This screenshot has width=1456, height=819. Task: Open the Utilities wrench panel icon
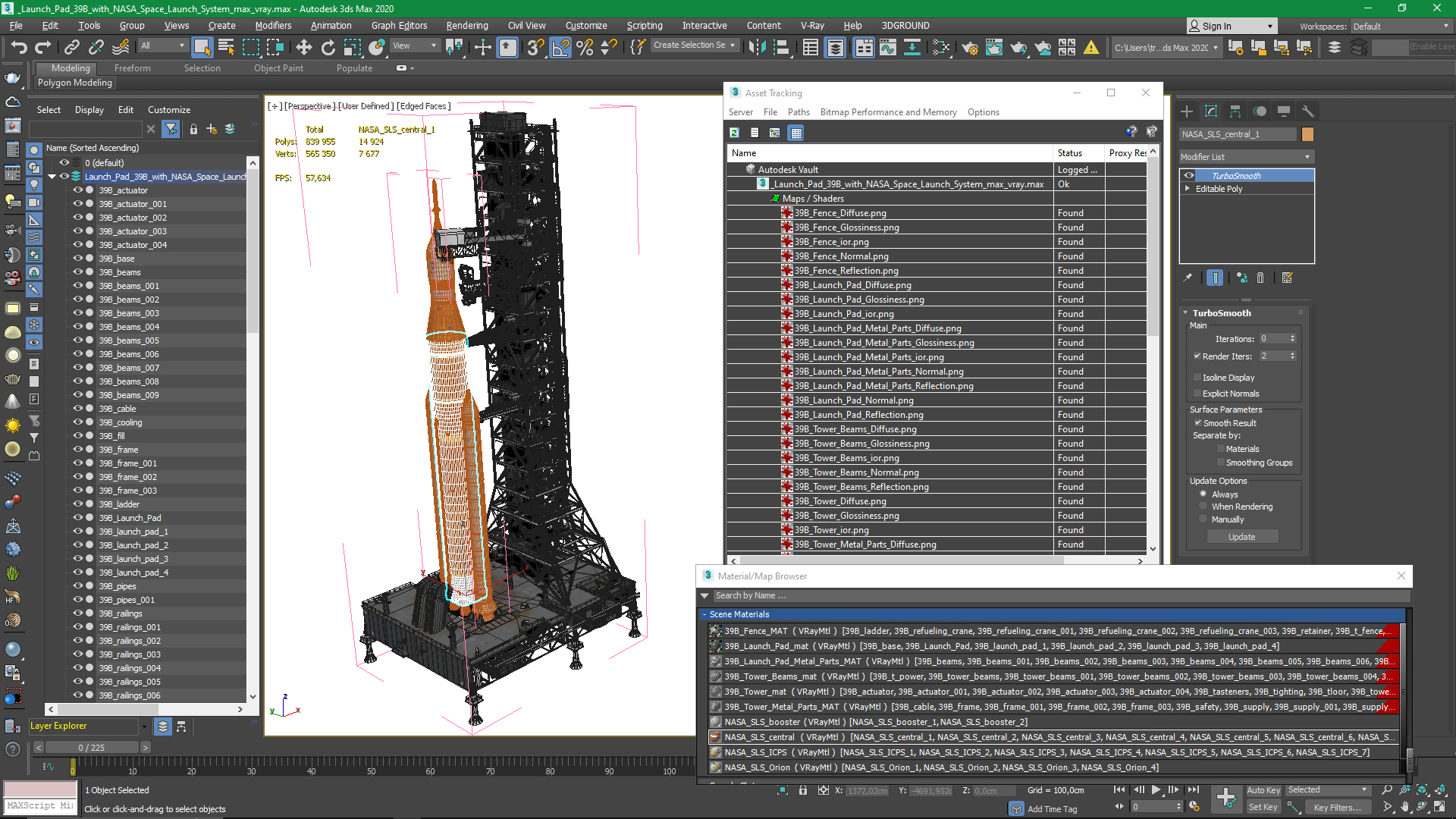[x=1307, y=111]
